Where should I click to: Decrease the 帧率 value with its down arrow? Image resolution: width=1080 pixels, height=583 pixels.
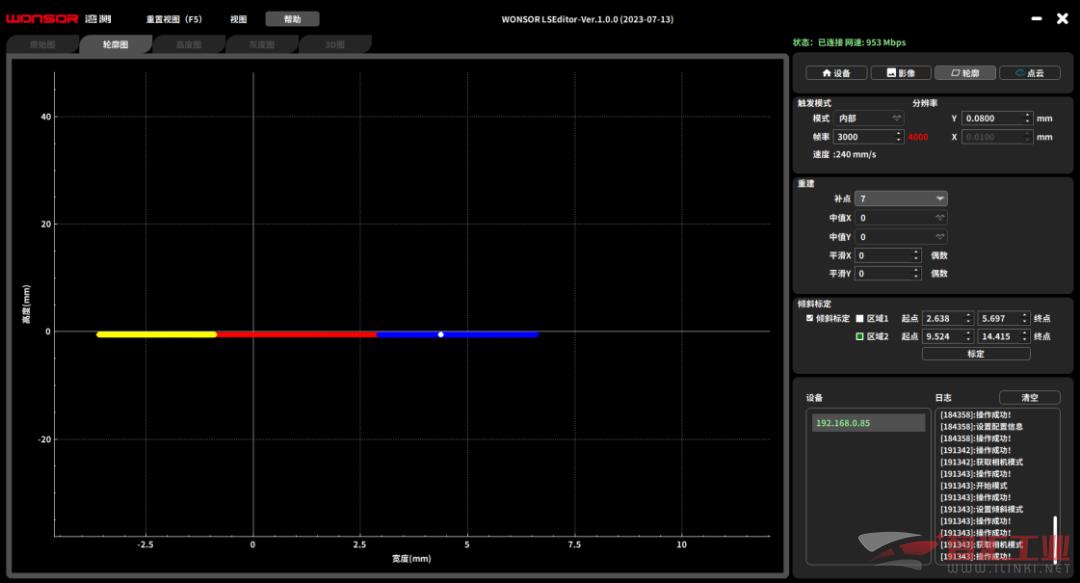coord(898,140)
